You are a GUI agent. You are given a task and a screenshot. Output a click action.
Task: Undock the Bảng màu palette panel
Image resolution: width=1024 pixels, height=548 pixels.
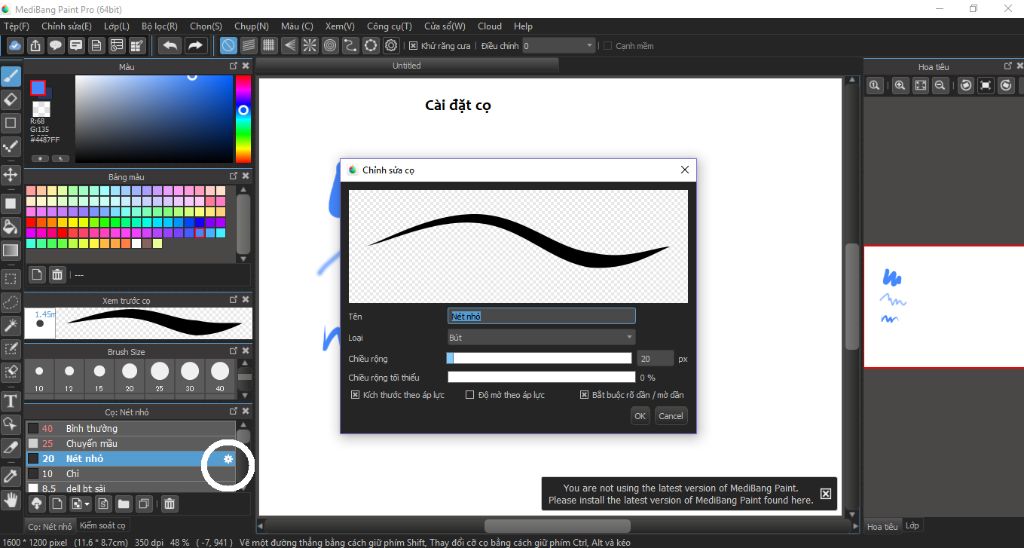[233, 176]
